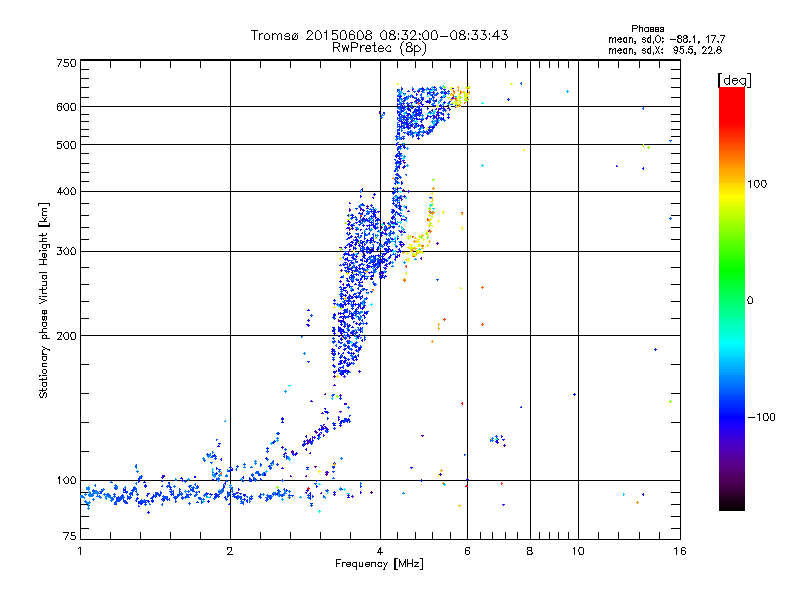Click the x-axis tick label '8'
800x600 pixels.
[530, 551]
